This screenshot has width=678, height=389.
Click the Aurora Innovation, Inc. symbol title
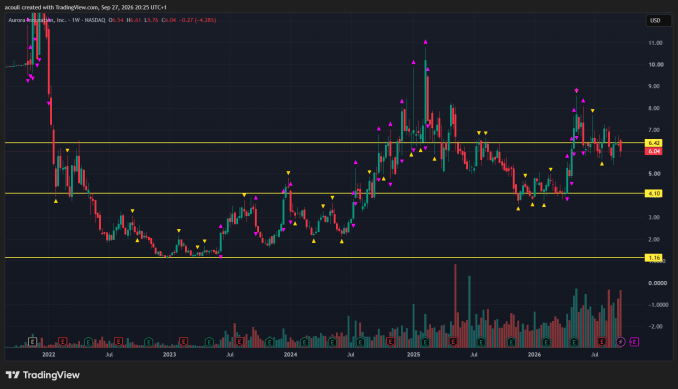click(x=37, y=20)
